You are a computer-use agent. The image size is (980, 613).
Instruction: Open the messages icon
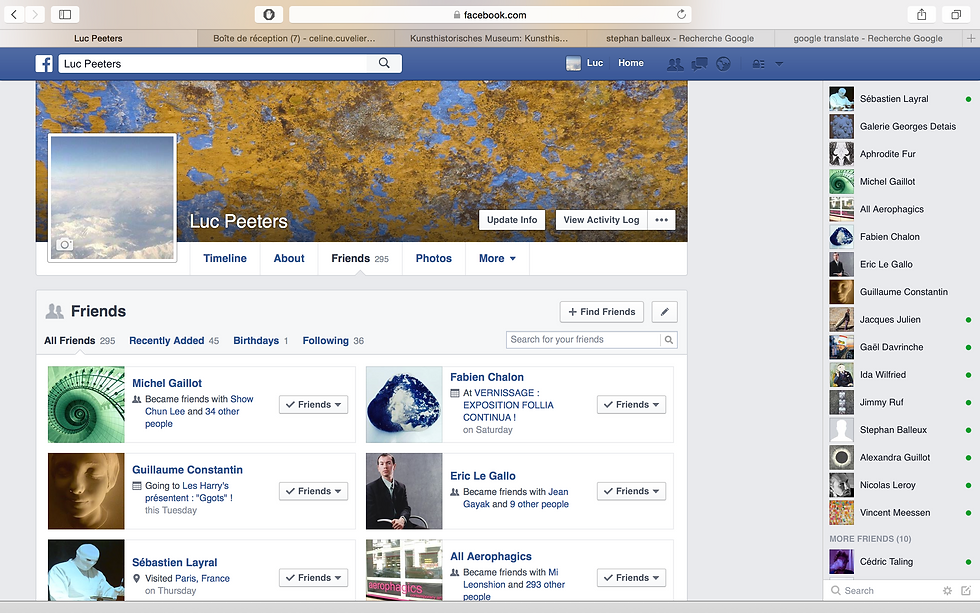tap(699, 64)
